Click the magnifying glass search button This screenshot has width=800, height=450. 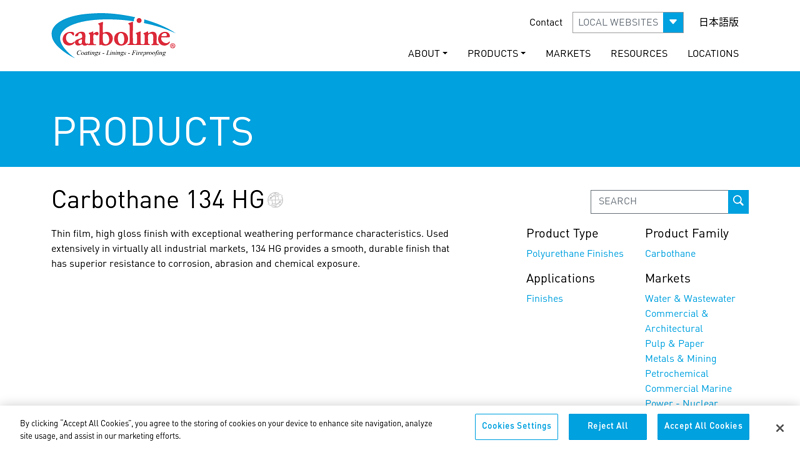738,202
